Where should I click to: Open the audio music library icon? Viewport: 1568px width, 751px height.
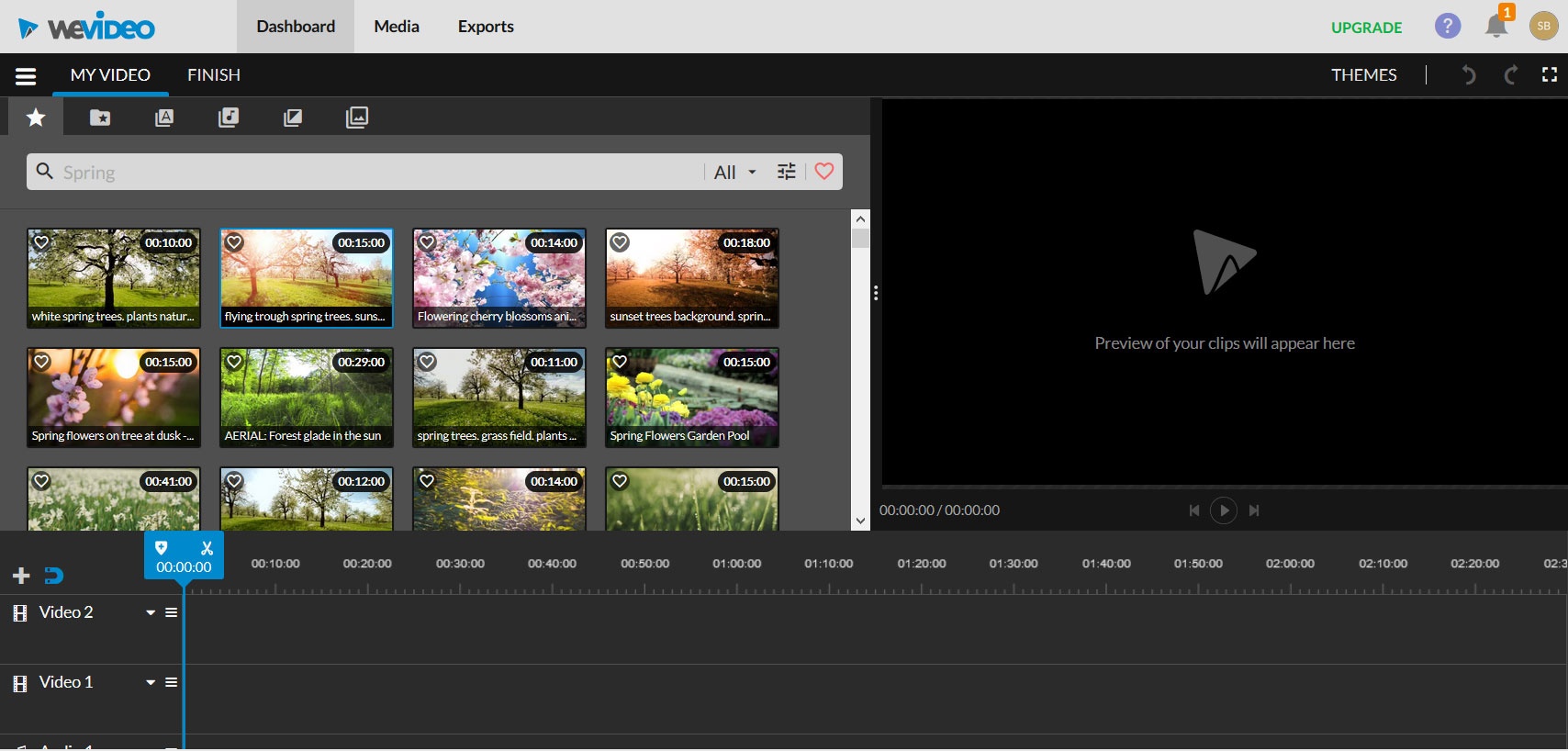229,118
